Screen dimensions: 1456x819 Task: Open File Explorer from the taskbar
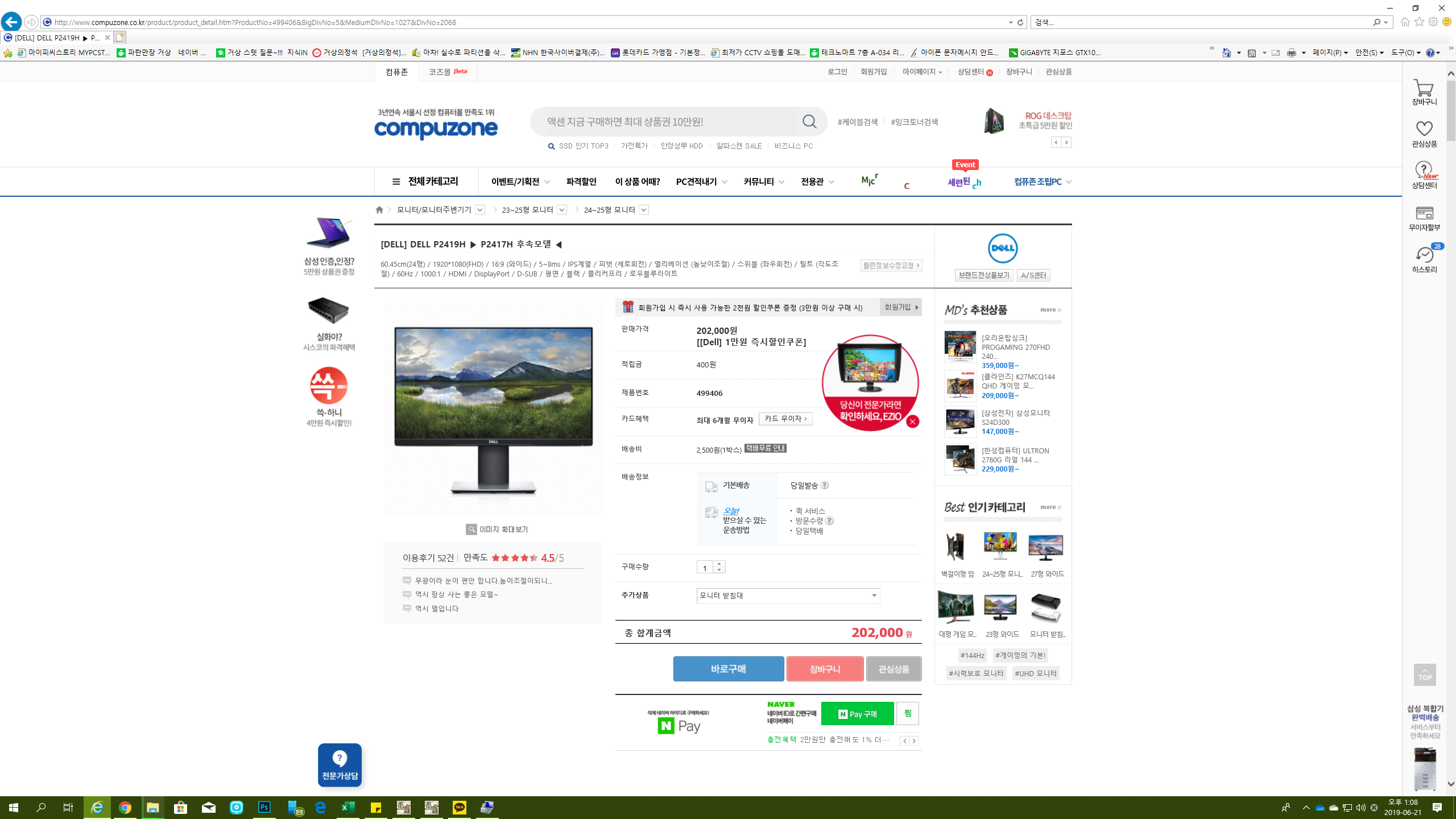point(152,807)
